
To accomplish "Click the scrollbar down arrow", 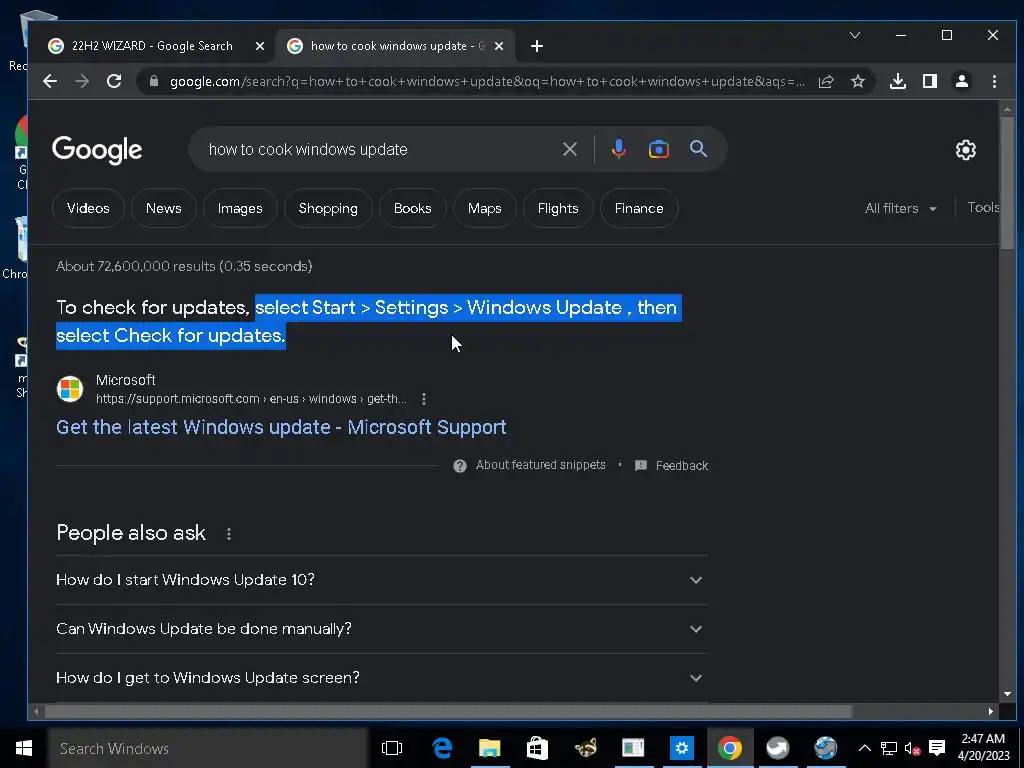I will click(x=1007, y=694).
